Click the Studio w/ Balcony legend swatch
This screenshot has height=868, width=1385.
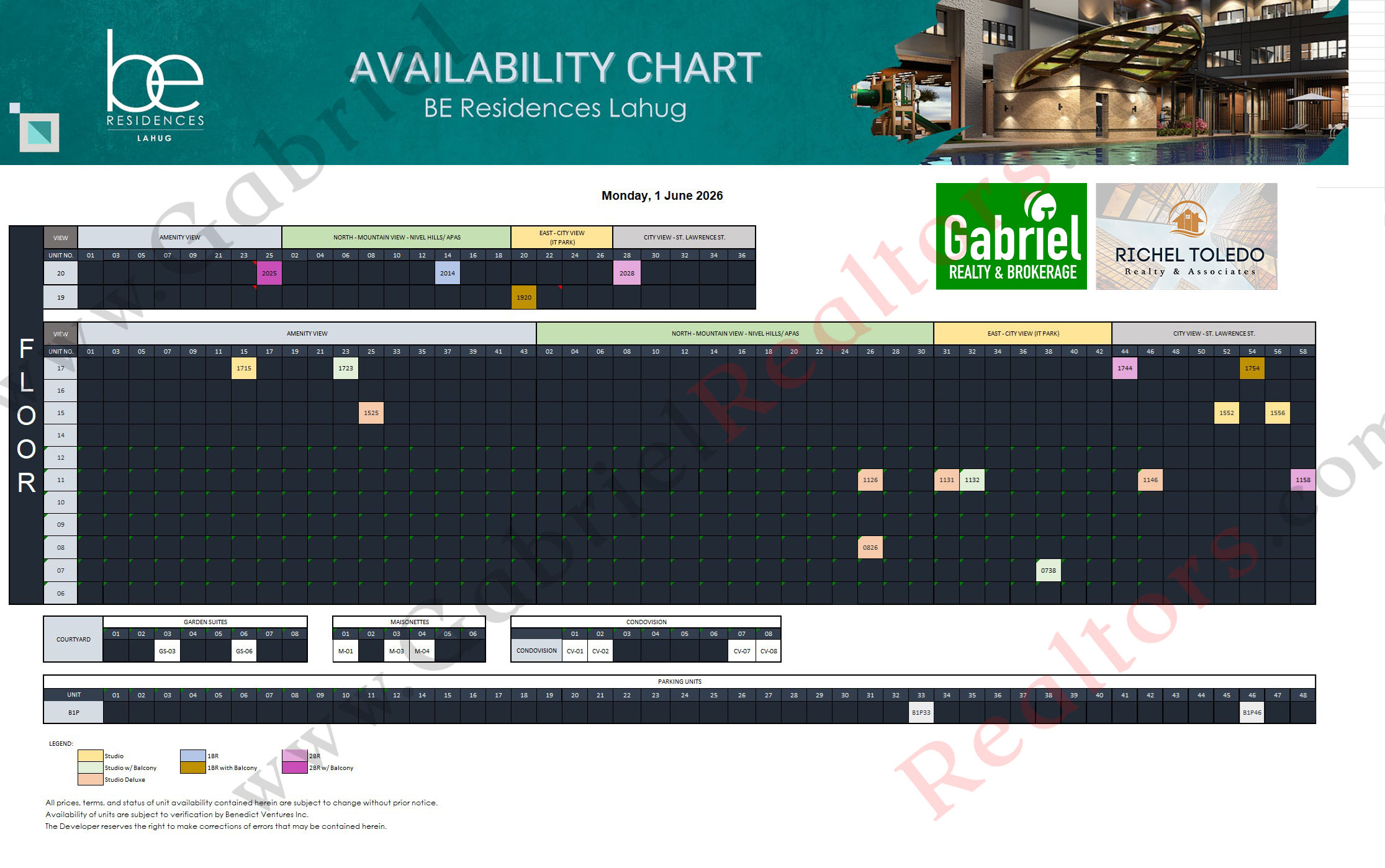click(x=90, y=767)
